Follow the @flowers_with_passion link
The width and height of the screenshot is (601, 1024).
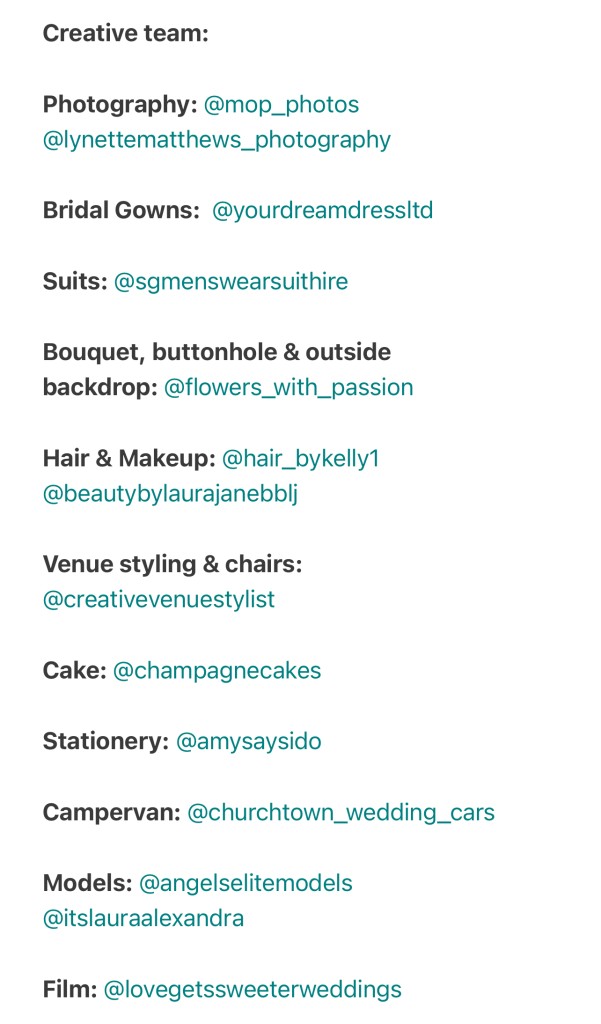coord(289,387)
